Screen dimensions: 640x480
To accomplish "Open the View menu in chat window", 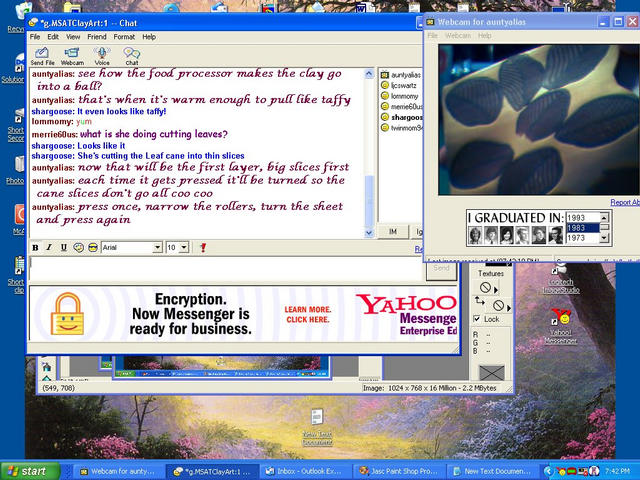I will (73, 37).
